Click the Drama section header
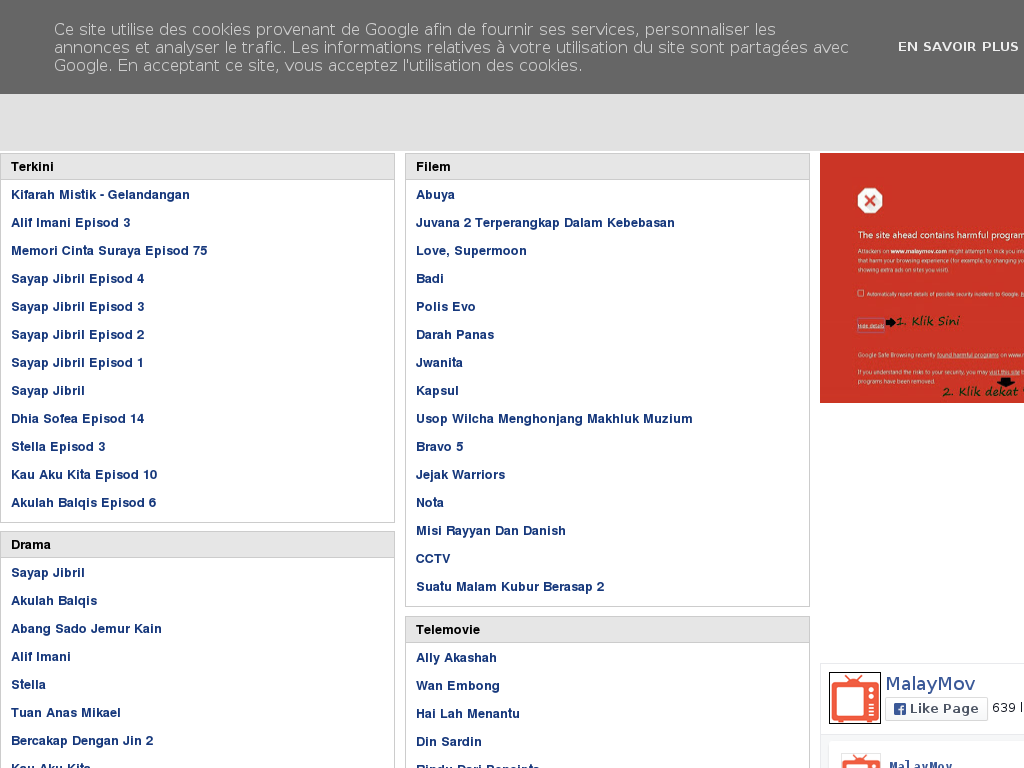This screenshot has height=768, width=1024. point(197,545)
